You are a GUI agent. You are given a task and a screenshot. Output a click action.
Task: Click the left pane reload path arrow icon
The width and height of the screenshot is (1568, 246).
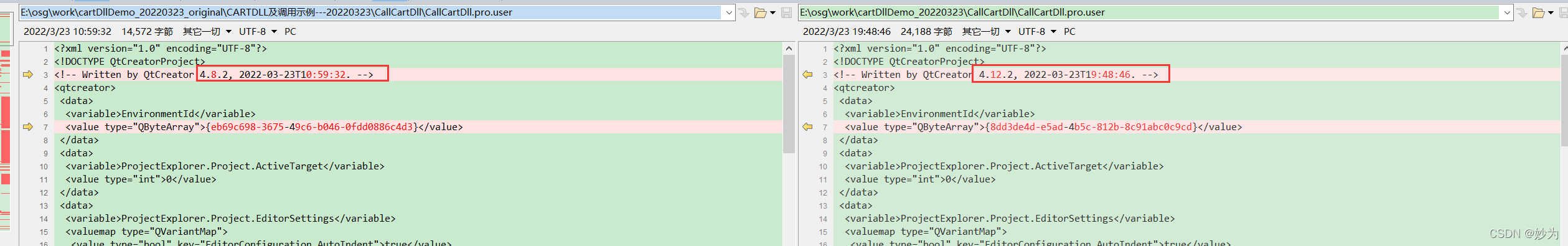(744, 12)
